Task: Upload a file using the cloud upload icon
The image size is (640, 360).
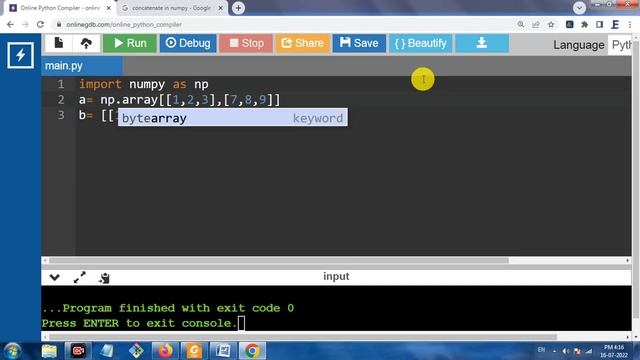Action: click(x=86, y=43)
